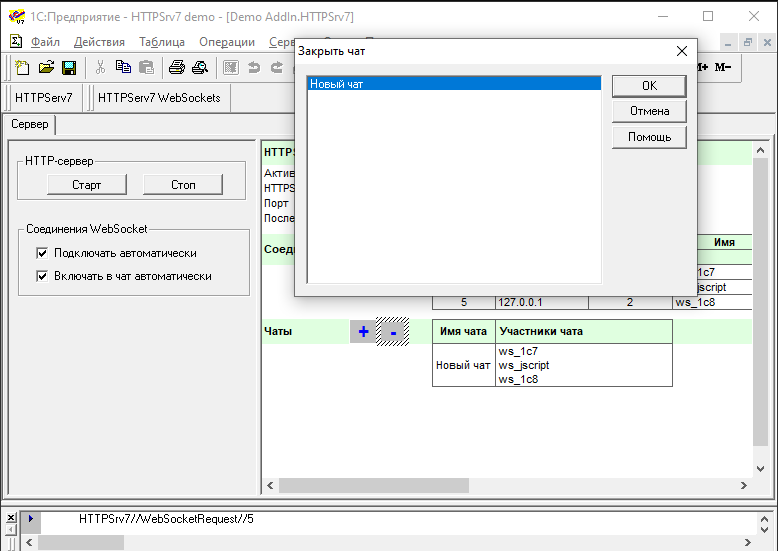
Task: Click the blue arrow marker in message panel
Action: [x=31, y=518]
